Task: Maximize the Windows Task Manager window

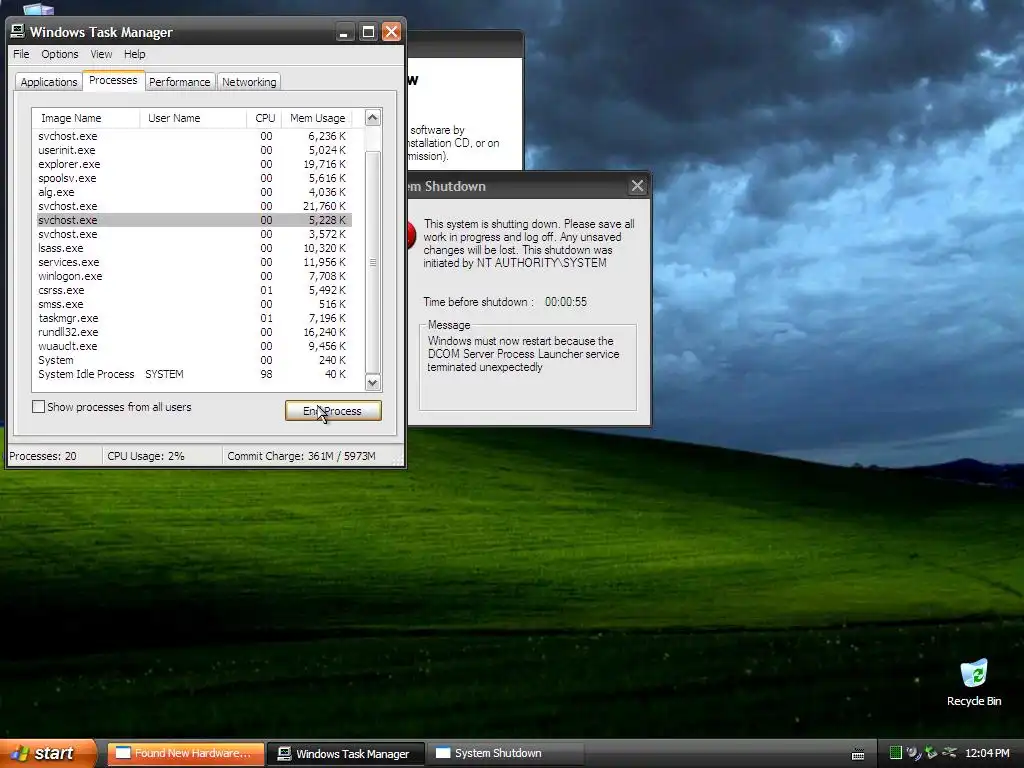Action: [x=368, y=31]
